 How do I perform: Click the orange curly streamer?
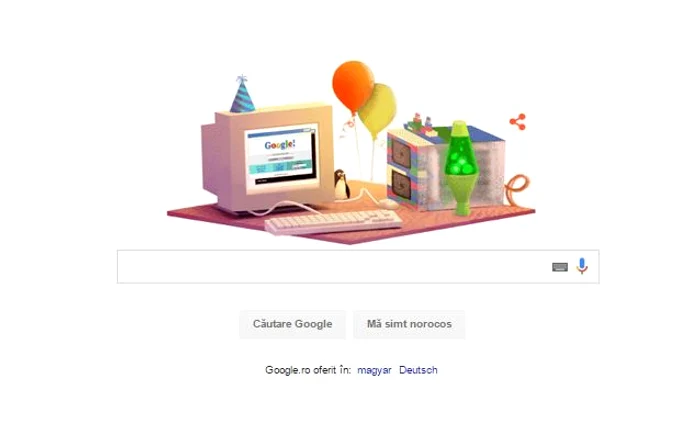point(518,189)
